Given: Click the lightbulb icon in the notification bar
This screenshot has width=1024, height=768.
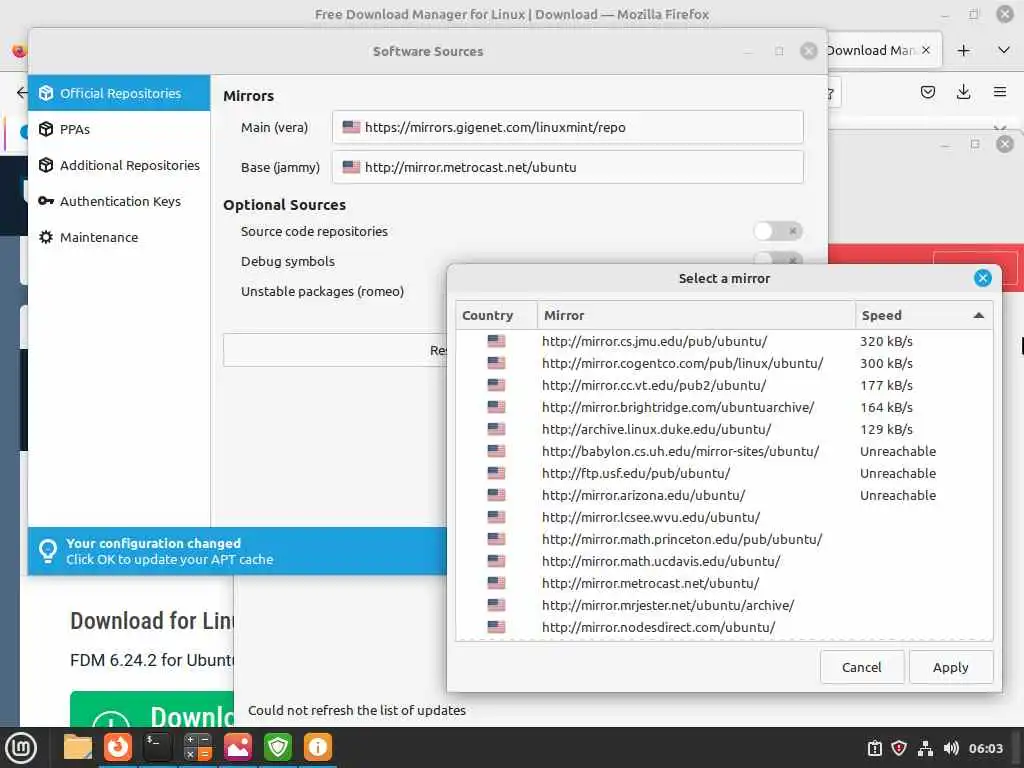Looking at the screenshot, I should click(x=48, y=551).
